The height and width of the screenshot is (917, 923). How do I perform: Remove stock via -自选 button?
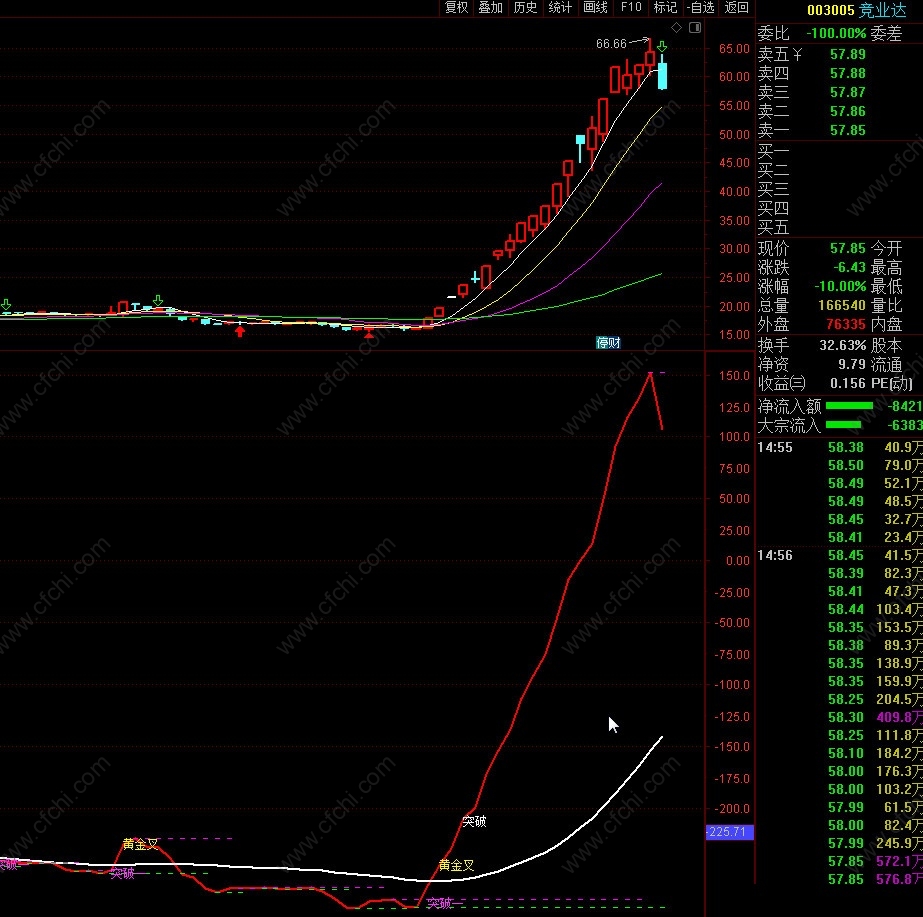(700, 8)
